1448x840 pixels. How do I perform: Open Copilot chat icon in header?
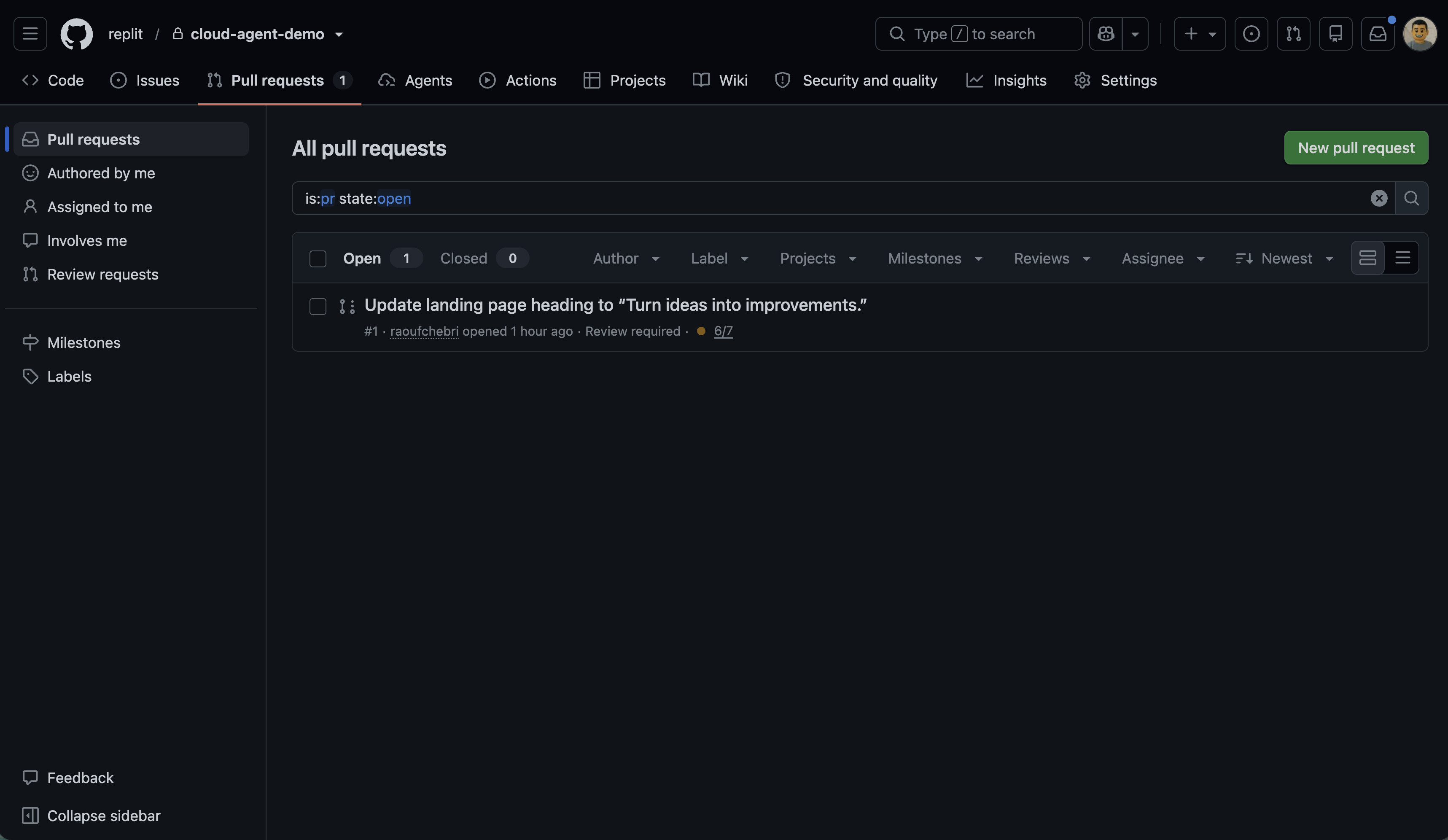(1106, 34)
